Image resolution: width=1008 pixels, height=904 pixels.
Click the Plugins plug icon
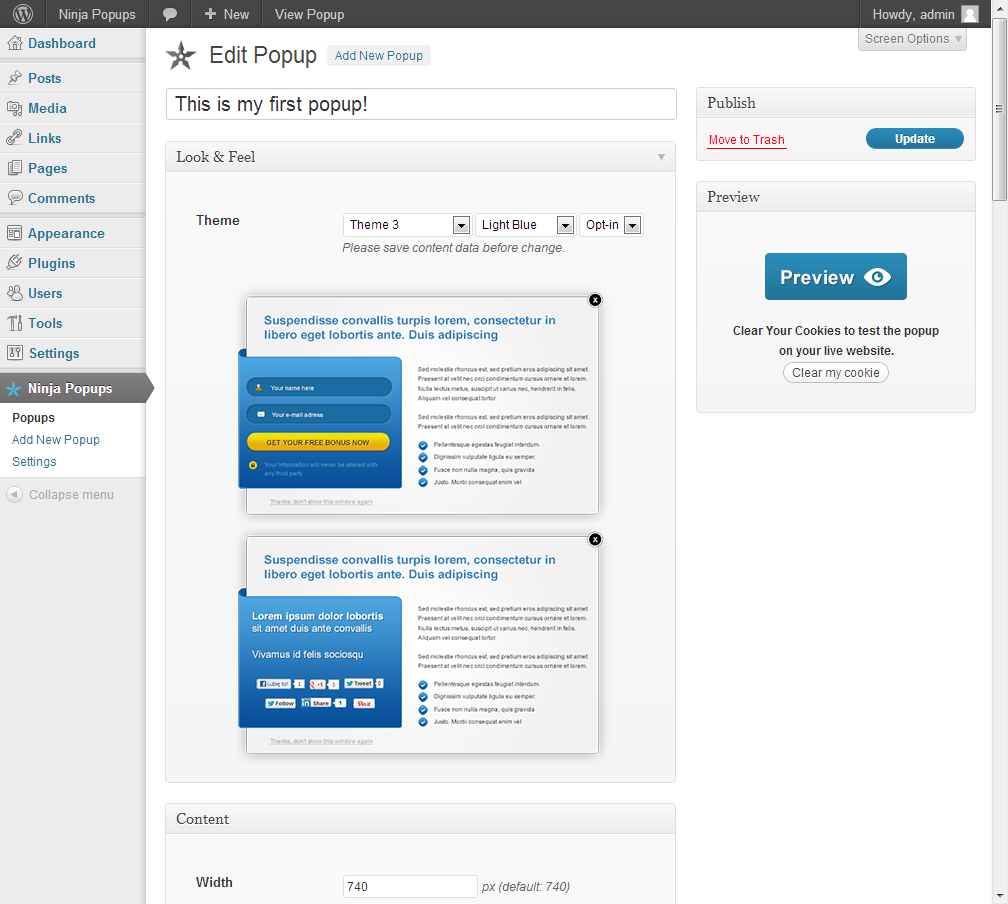pyautogui.click(x=14, y=262)
